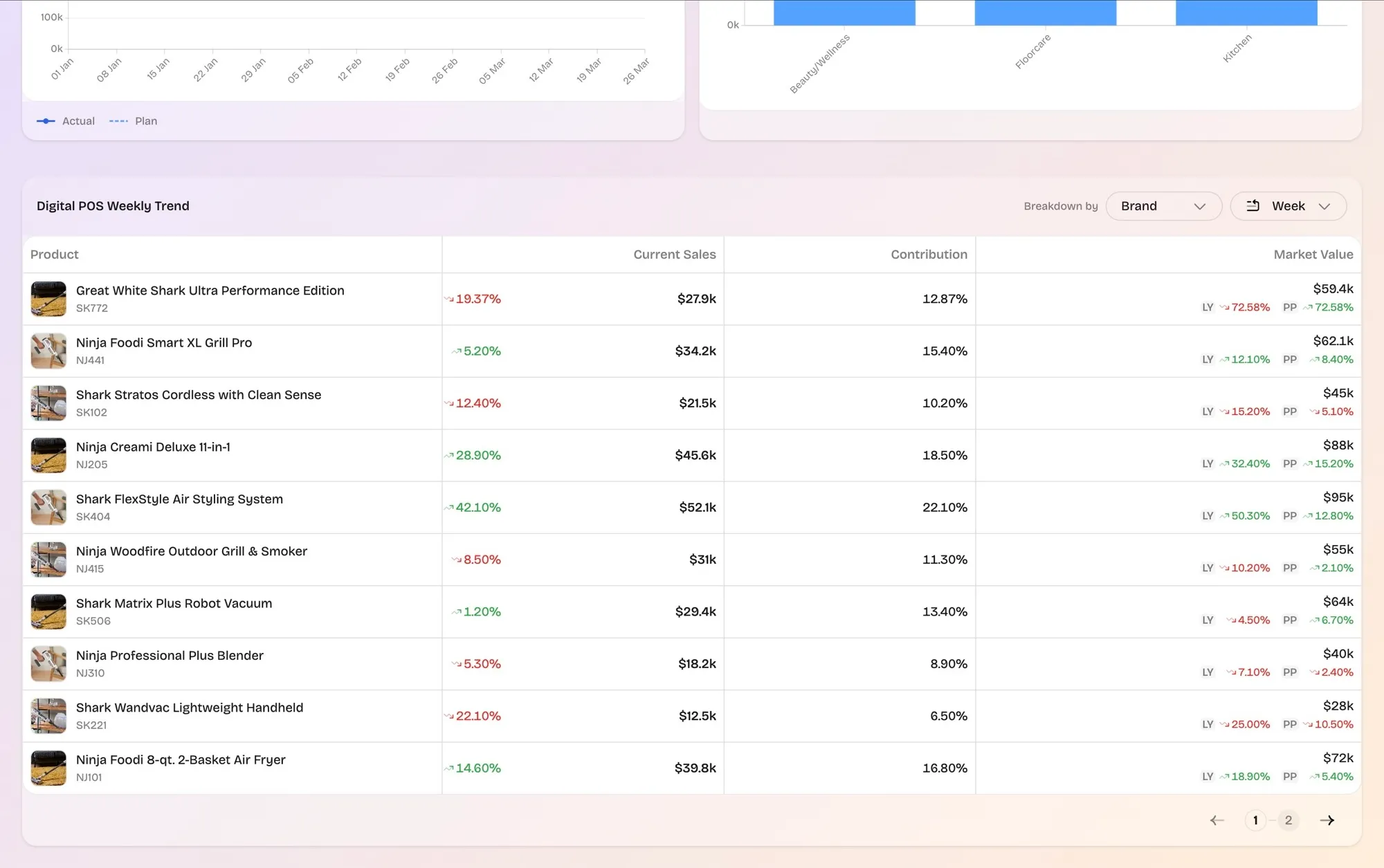Image resolution: width=1384 pixels, height=868 pixels.
Task: Toggle the Plan series in chart legend
Action: [x=134, y=121]
